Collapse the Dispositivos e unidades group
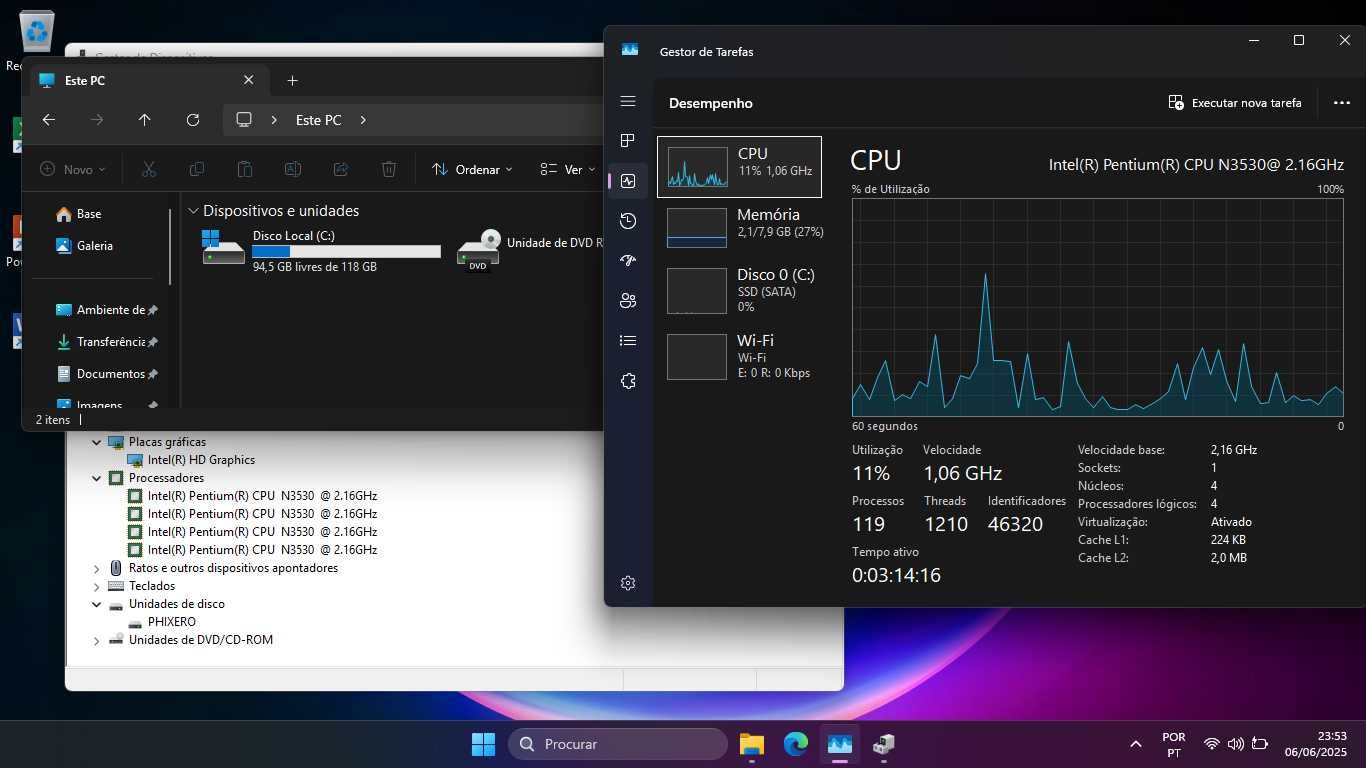 194,211
